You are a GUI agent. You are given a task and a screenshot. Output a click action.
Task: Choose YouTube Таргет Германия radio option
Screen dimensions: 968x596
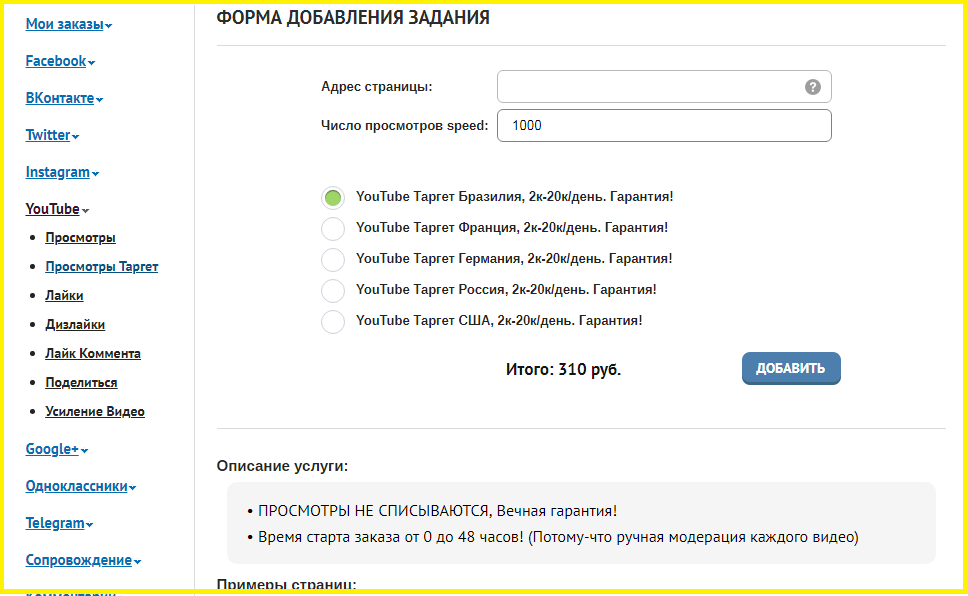[x=333, y=259]
